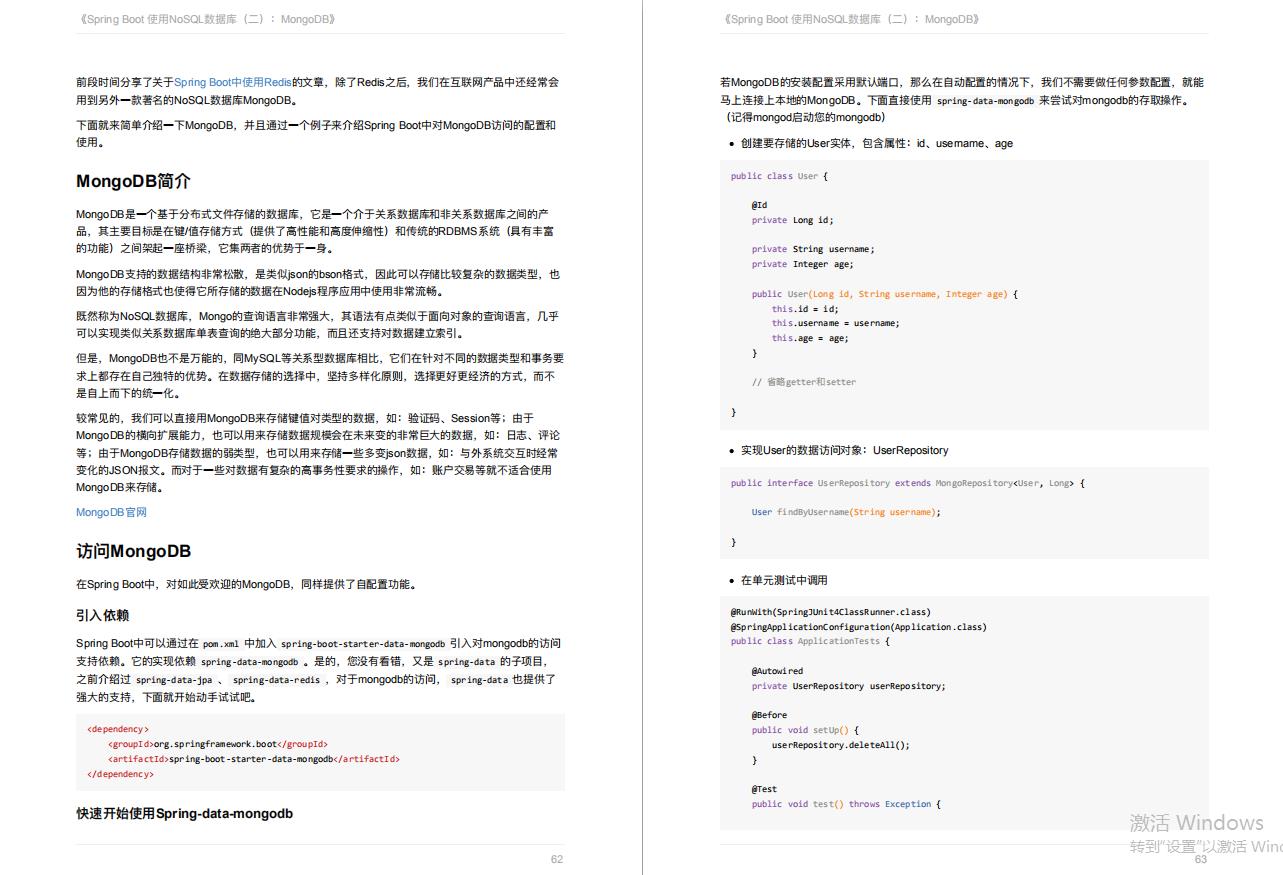Click the groupId org.springframework.boot line
The width and height of the screenshot is (1283, 875).
click(218, 744)
